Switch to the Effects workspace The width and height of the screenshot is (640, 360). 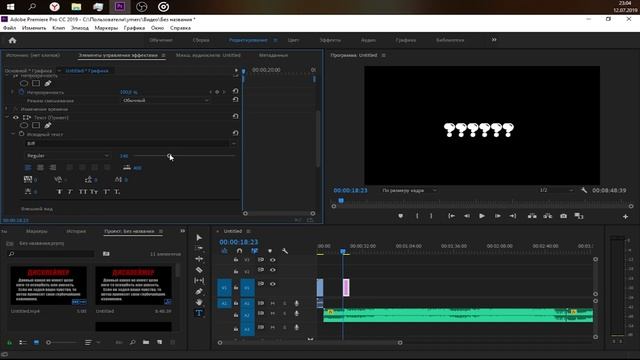(330, 40)
